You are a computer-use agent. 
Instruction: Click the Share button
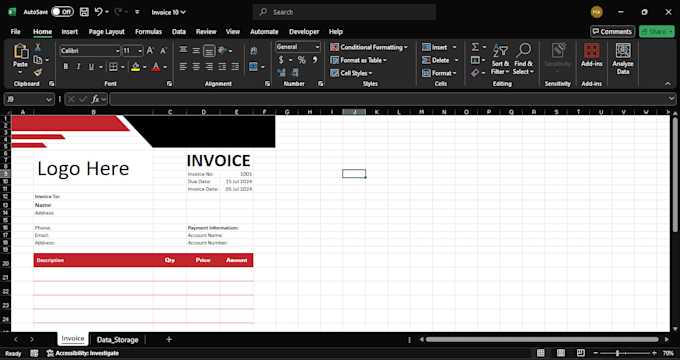[657, 31]
